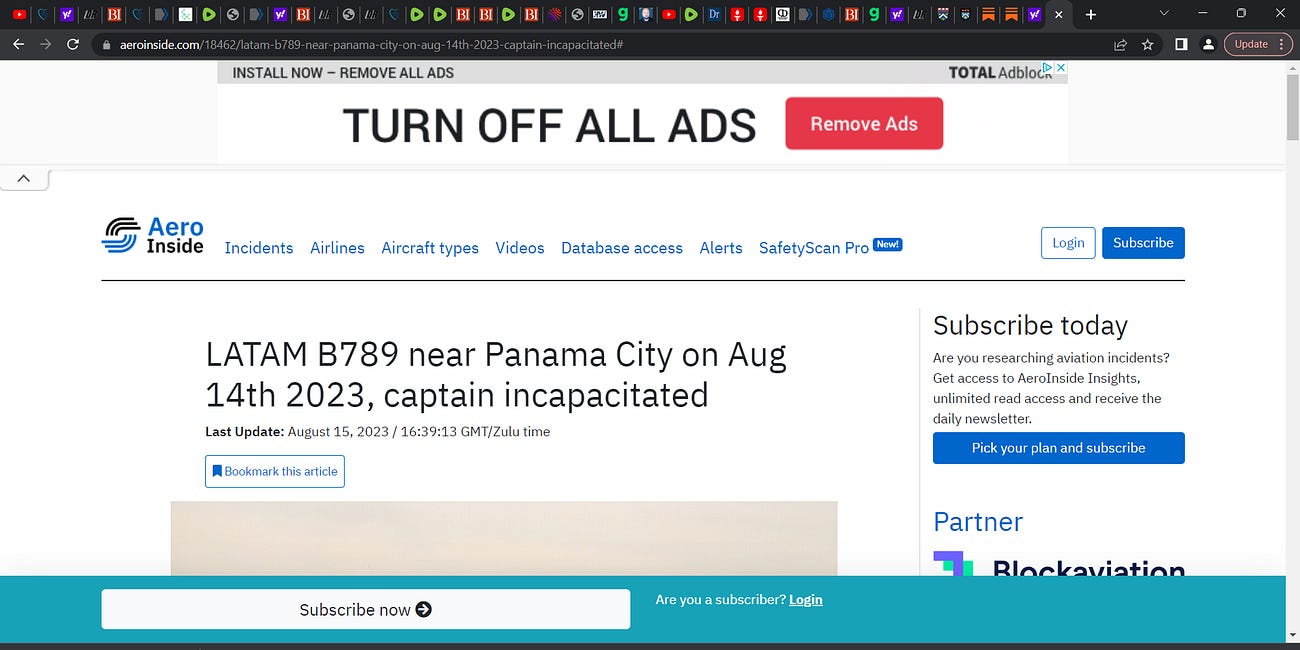Image resolution: width=1300 pixels, height=650 pixels.
Task: Click the AeroInside logo
Action: tap(152, 236)
